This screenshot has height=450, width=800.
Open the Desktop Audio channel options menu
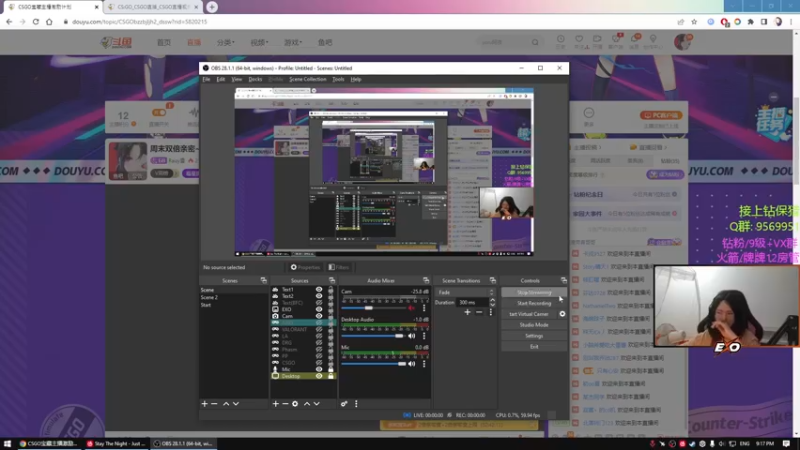(423, 336)
